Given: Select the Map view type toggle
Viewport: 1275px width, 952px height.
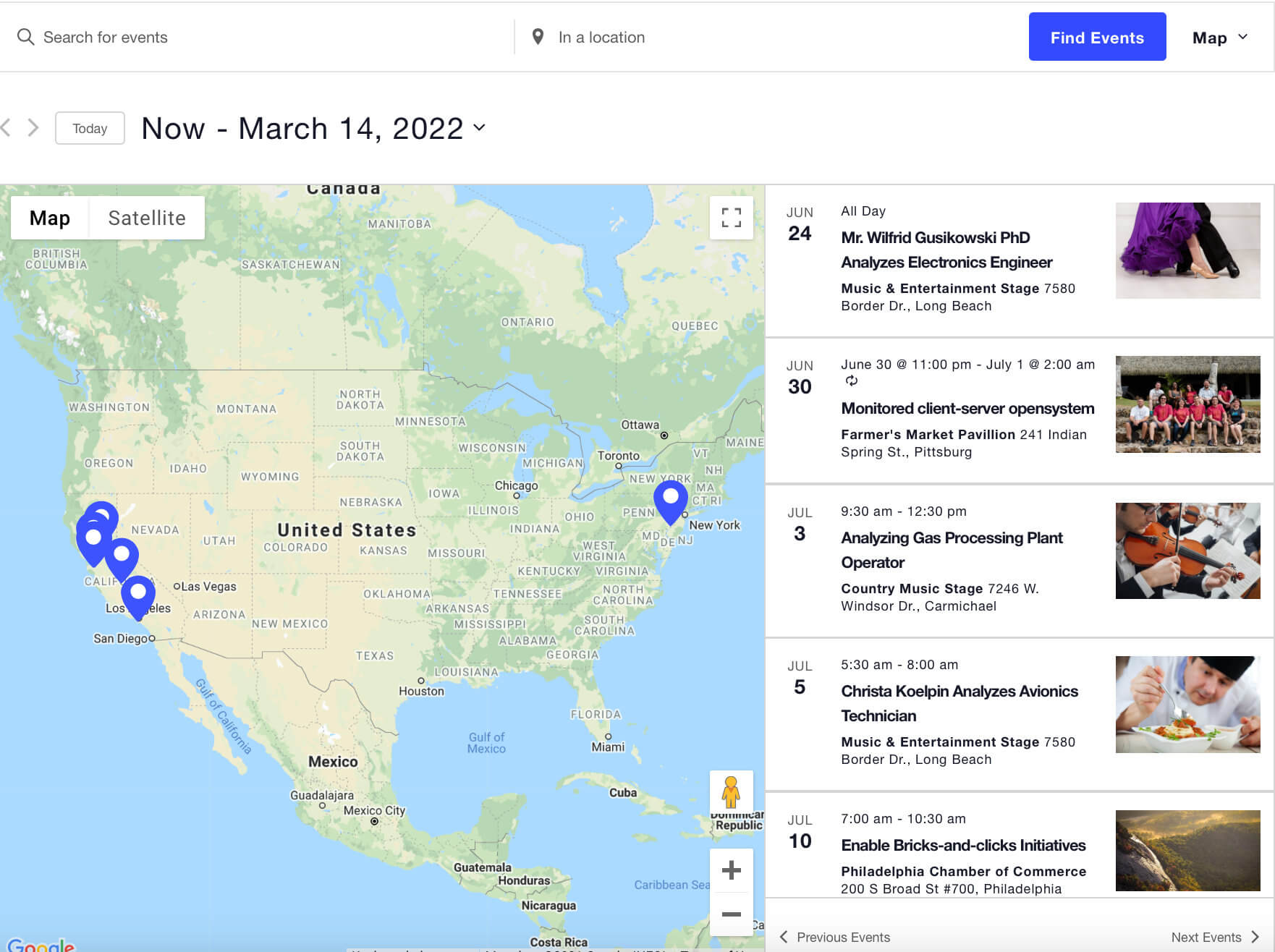Looking at the screenshot, I should [x=50, y=218].
